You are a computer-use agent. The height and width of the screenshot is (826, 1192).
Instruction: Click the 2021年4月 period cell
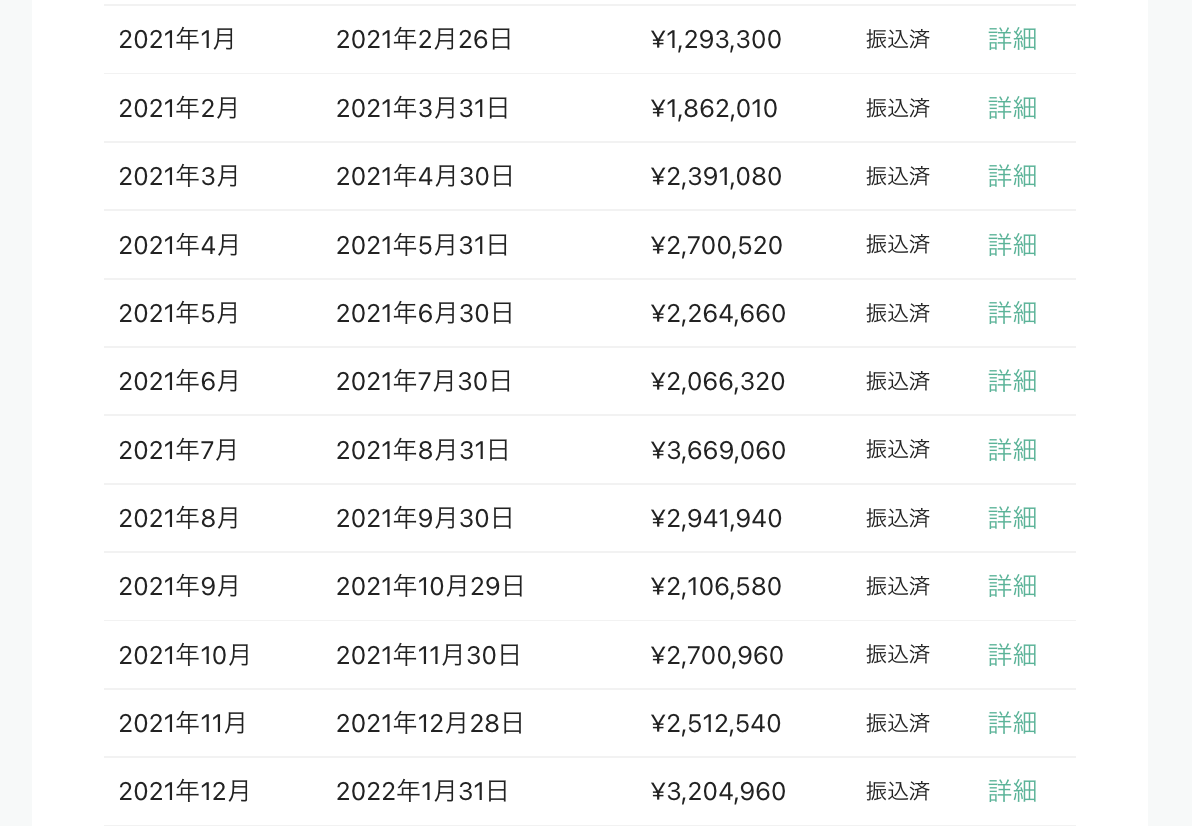coord(179,245)
